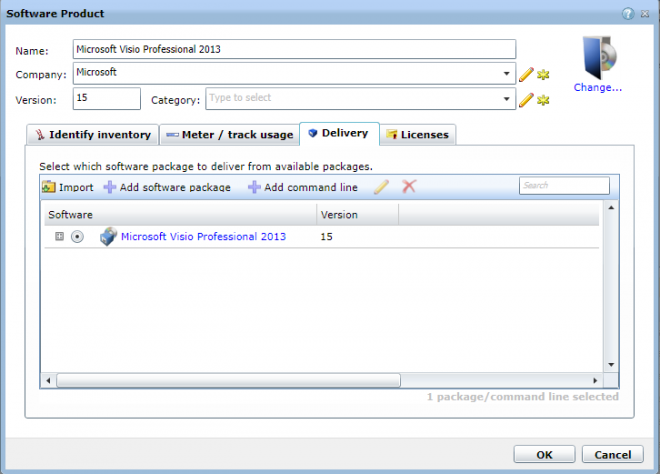Viewport: 660px width, 474px height.
Task: Click the software box product image
Action: tap(599, 58)
